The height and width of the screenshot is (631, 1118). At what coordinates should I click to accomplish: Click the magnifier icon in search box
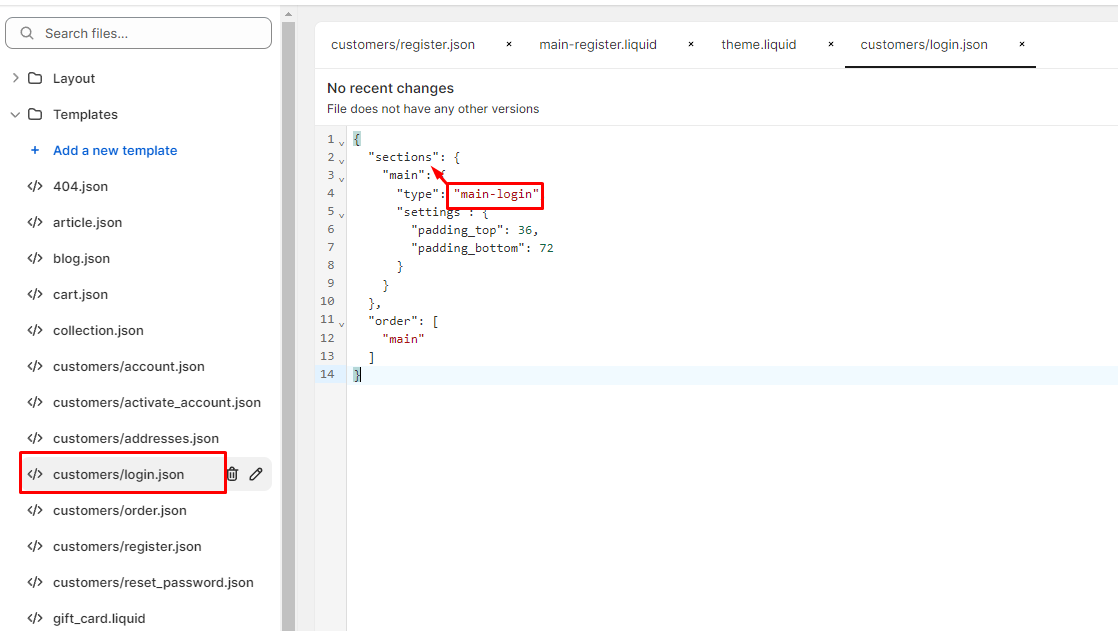(27, 34)
